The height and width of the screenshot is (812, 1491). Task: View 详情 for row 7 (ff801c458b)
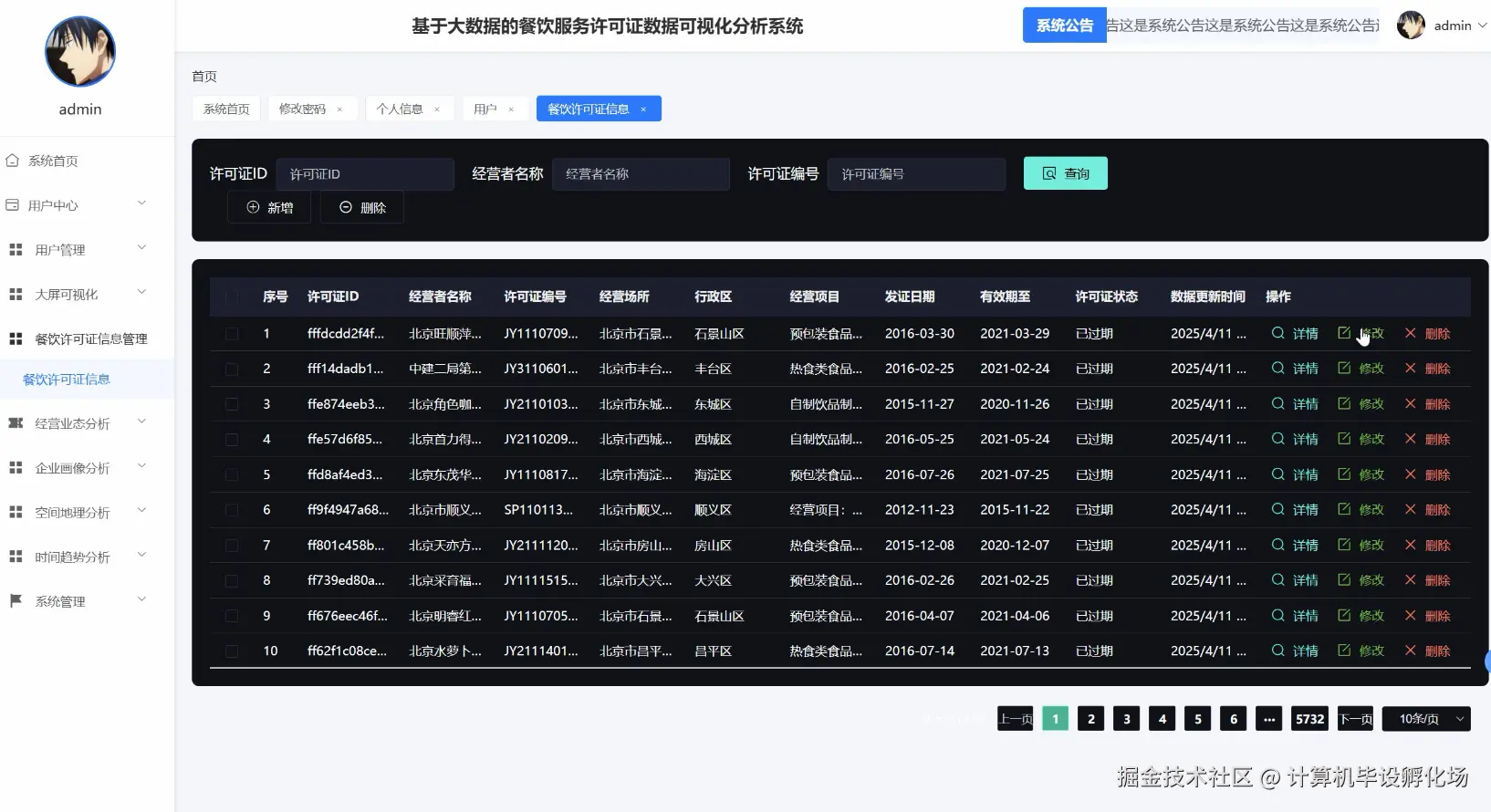[1296, 546]
